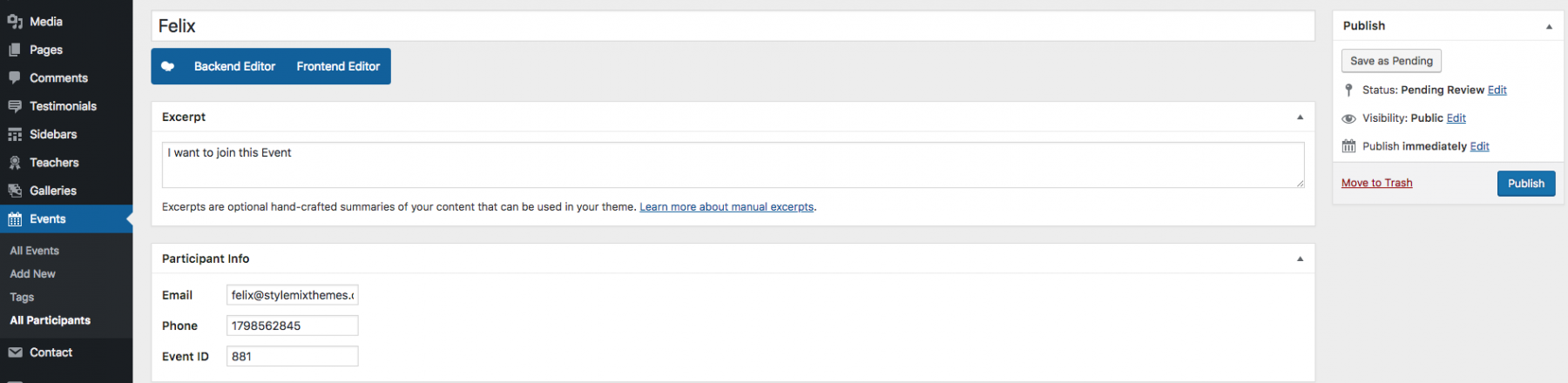Switch to Frontend Editor
This screenshot has height=383, width=1568.
tap(338, 66)
